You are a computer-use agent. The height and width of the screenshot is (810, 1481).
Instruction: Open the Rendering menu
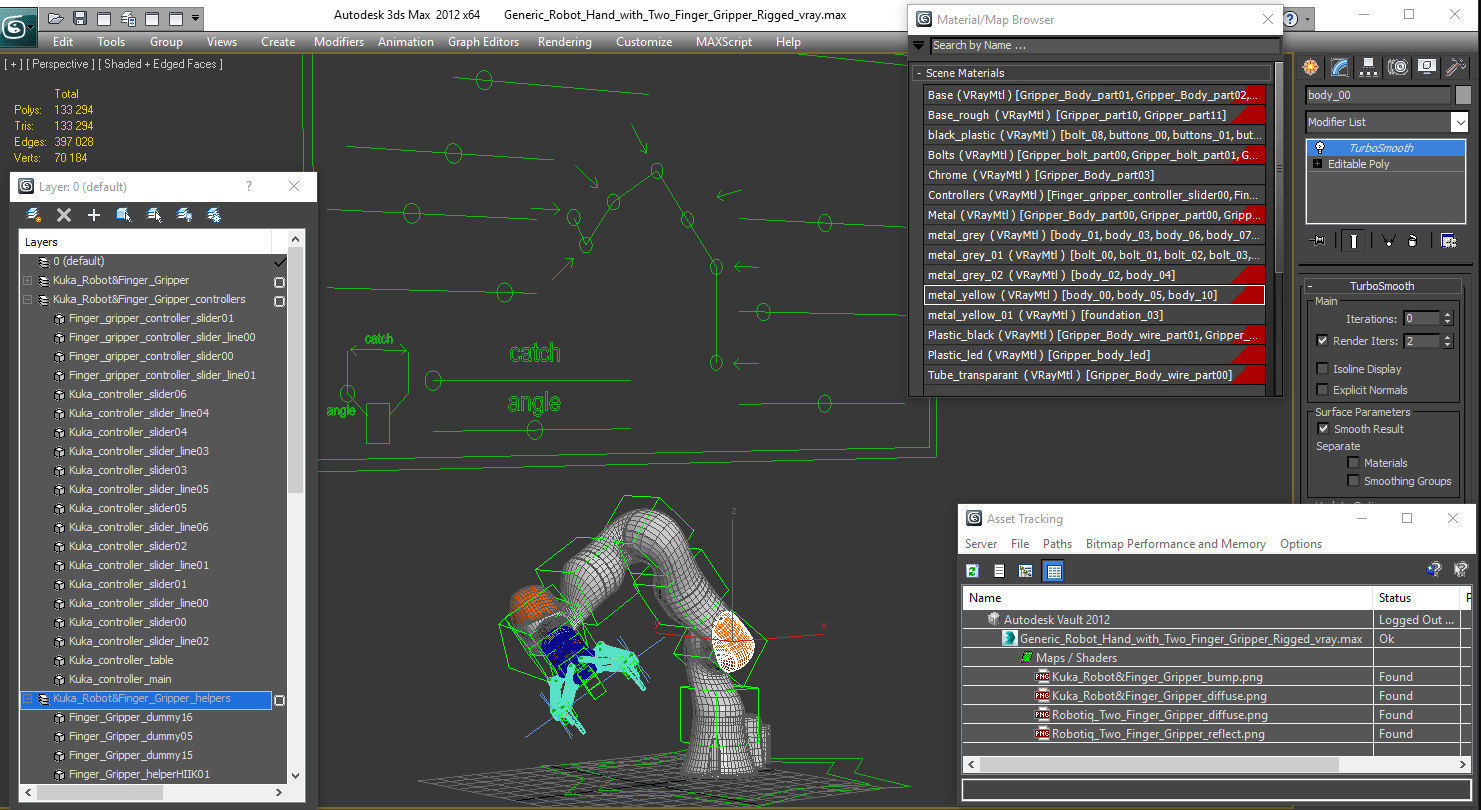pos(564,42)
